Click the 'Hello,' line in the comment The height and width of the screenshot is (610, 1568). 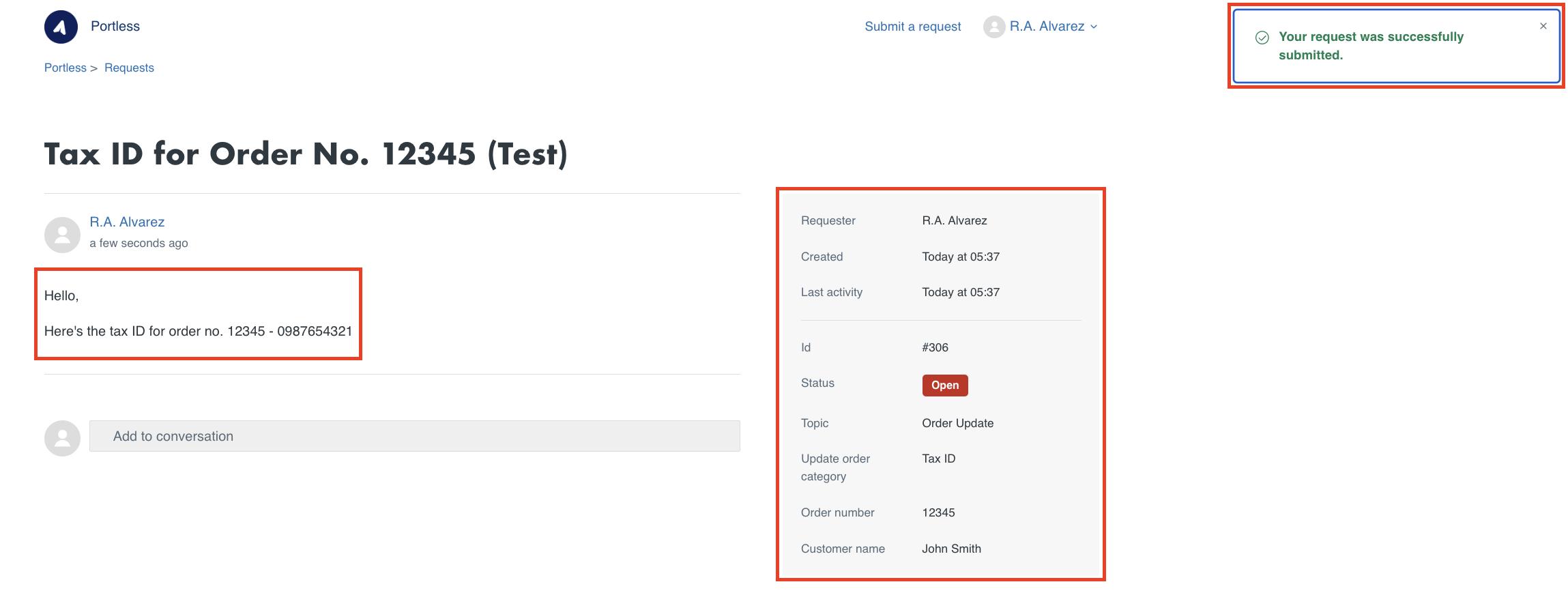click(61, 295)
